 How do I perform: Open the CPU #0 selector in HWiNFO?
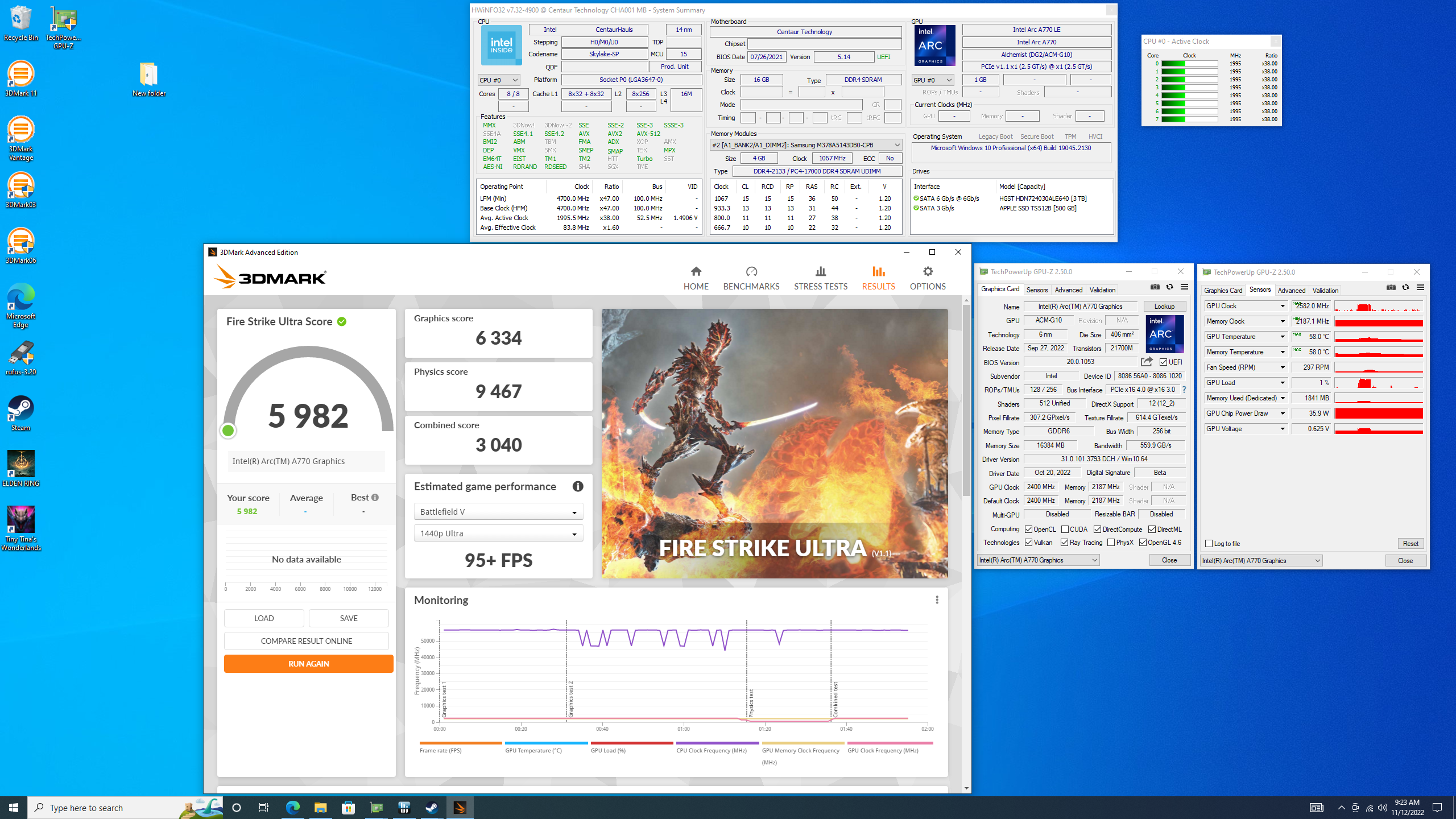pos(499,80)
